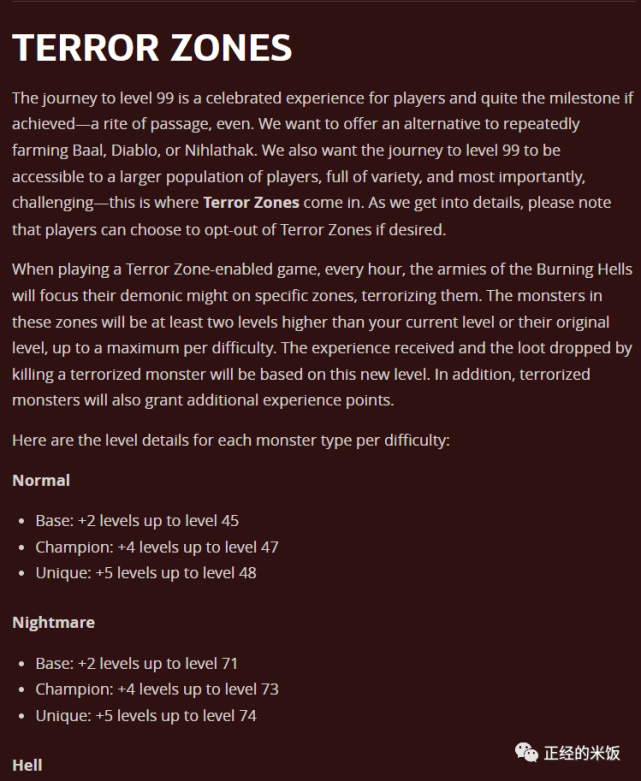
Task: Select the Hell difficulty heading
Action: pyautogui.click(x=28, y=765)
